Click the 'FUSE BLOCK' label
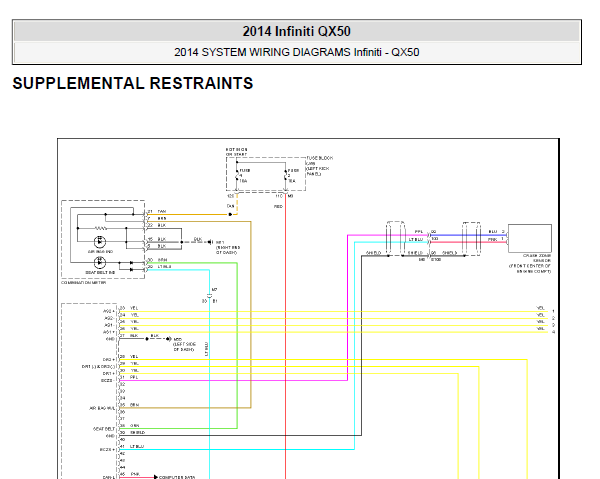Viewport: 600px width, 479px height. tap(320, 158)
